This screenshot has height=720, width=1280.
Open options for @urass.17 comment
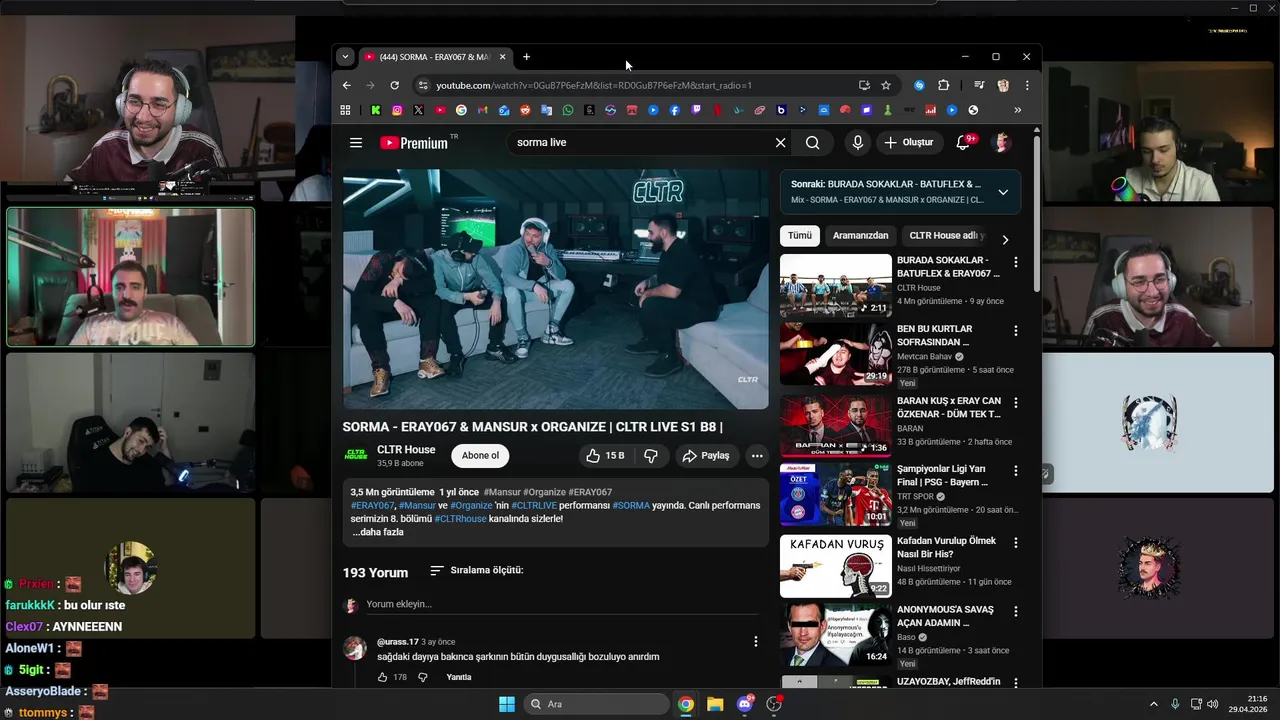coord(755,641)
